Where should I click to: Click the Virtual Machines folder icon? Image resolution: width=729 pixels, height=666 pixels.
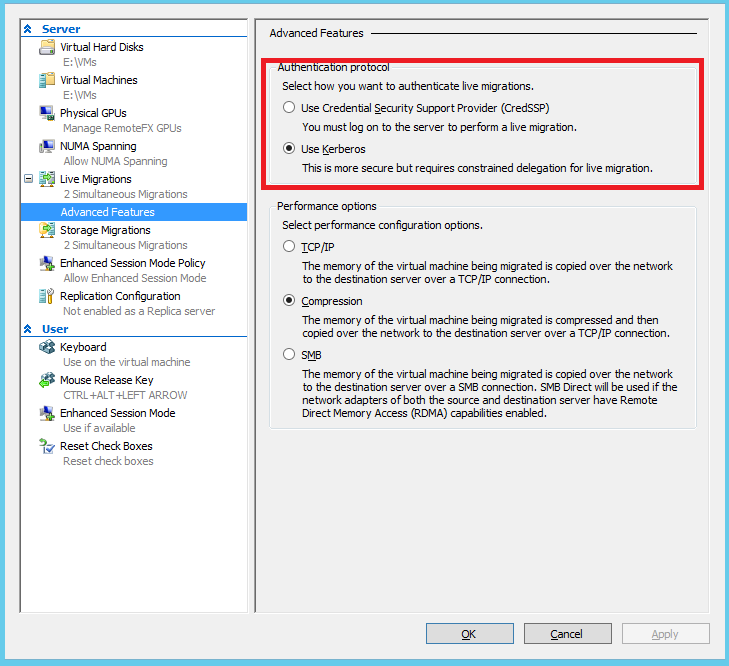point(47,80)
